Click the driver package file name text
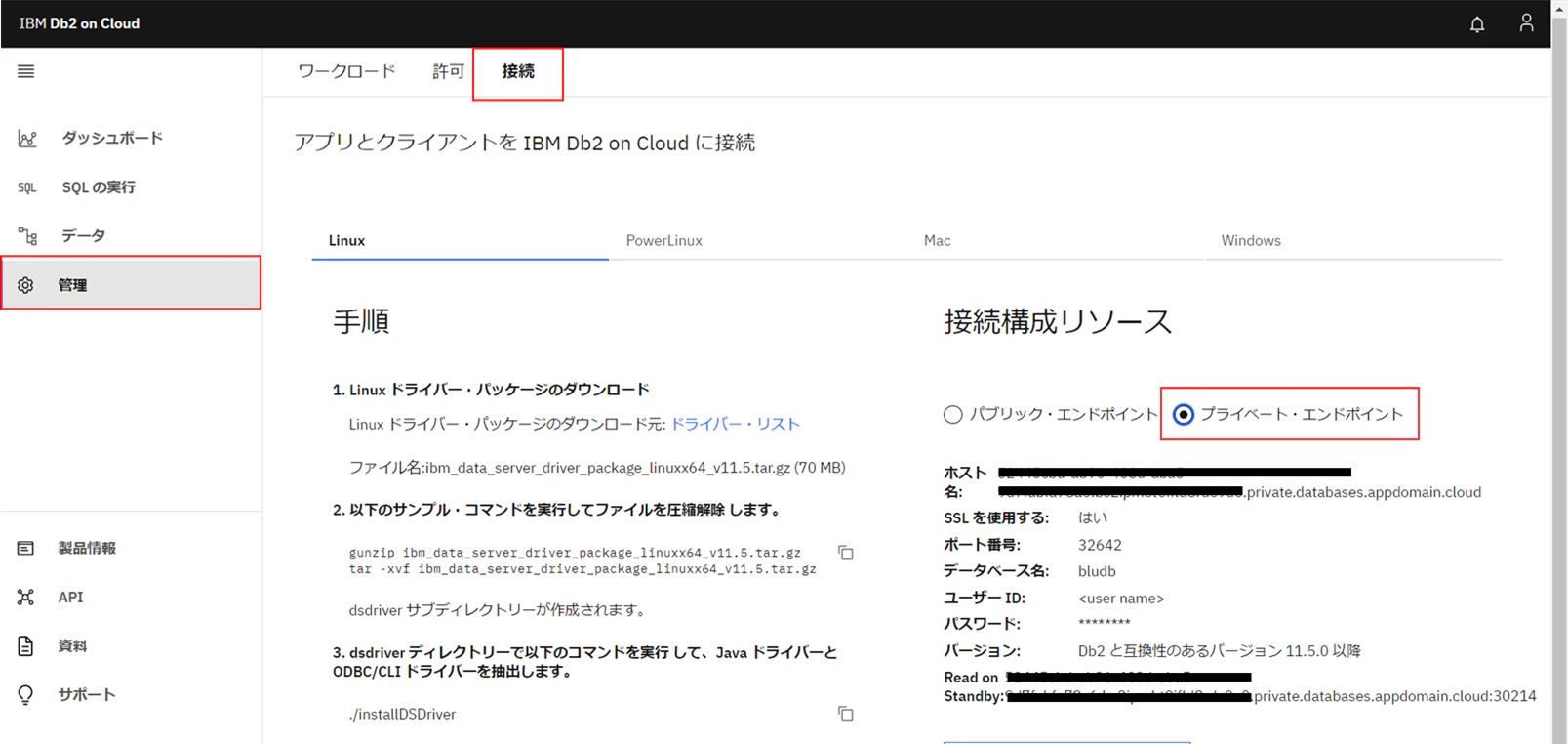The image size is (1568, 744). pos(597,468)
